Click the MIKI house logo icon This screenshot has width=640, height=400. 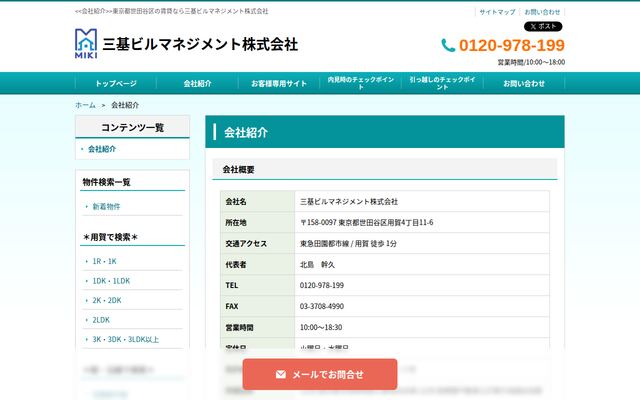[86, 44]
